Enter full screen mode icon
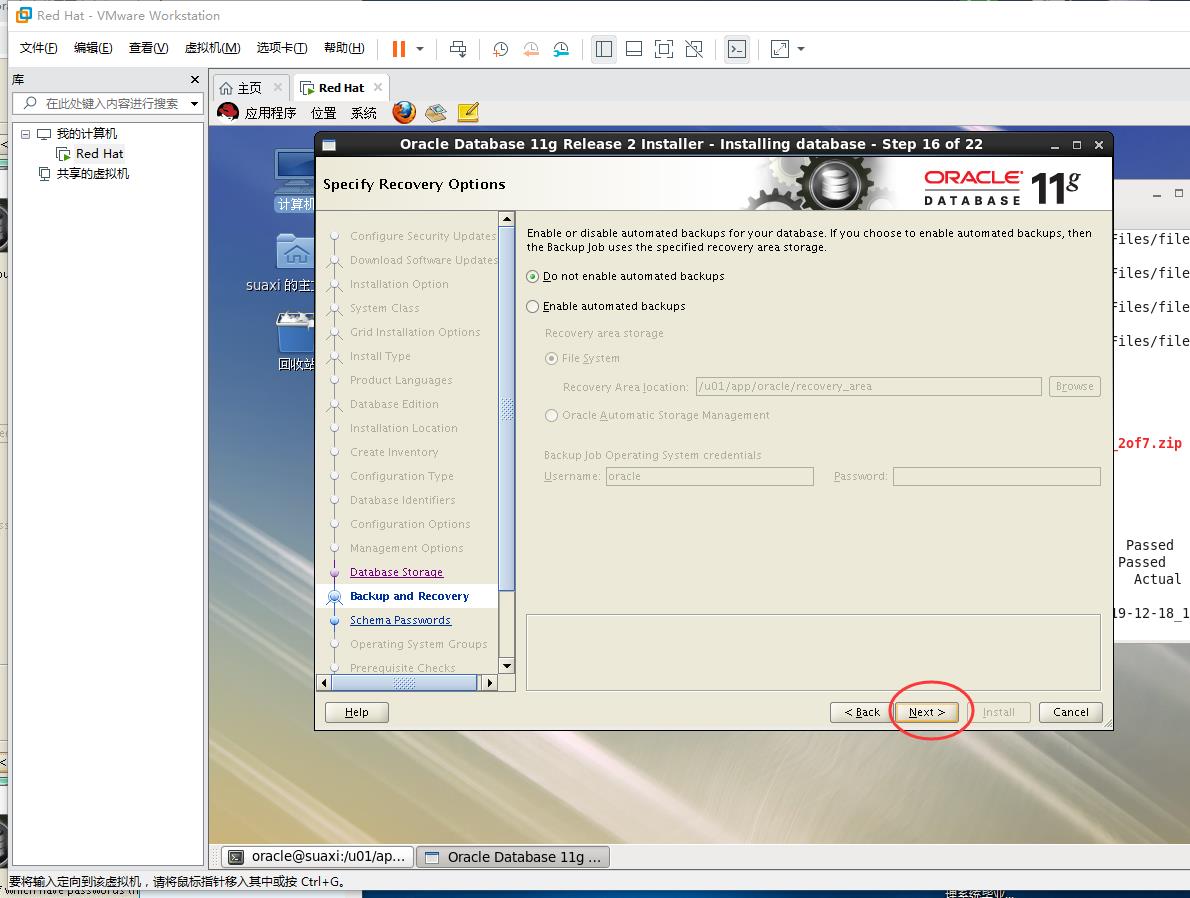 point(664,49)
